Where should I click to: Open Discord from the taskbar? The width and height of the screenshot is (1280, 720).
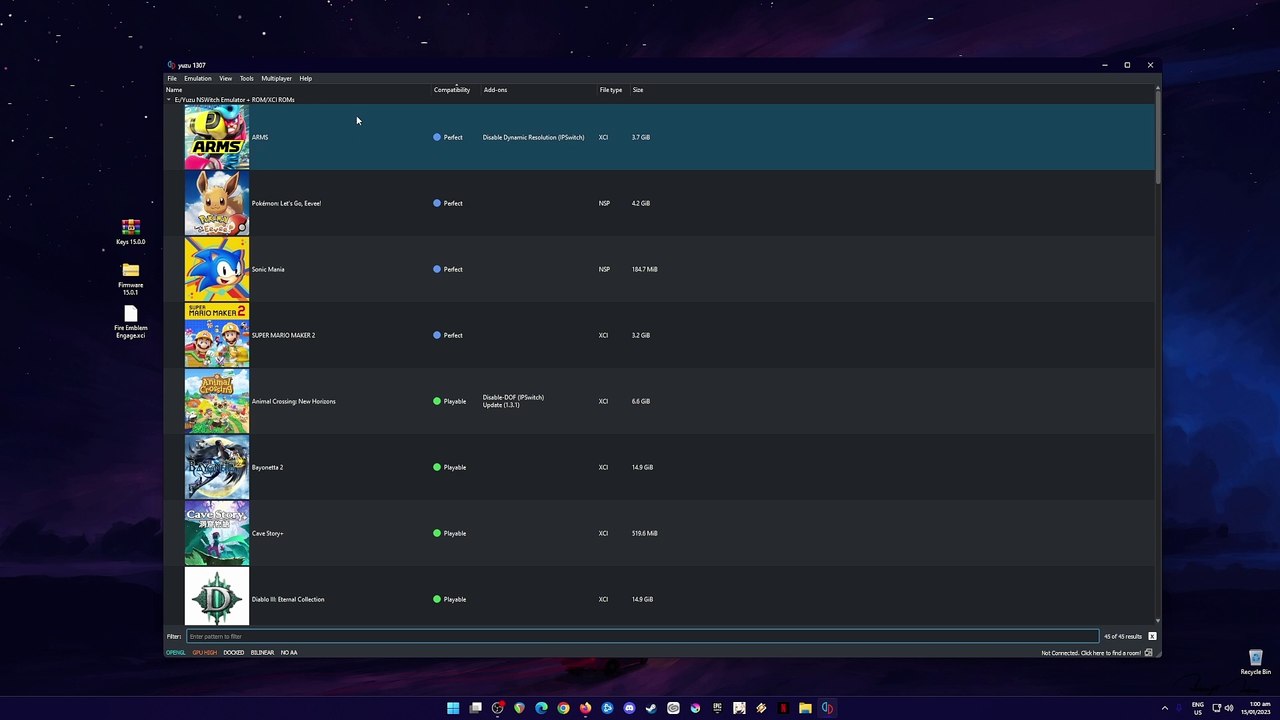click(629, 708)
